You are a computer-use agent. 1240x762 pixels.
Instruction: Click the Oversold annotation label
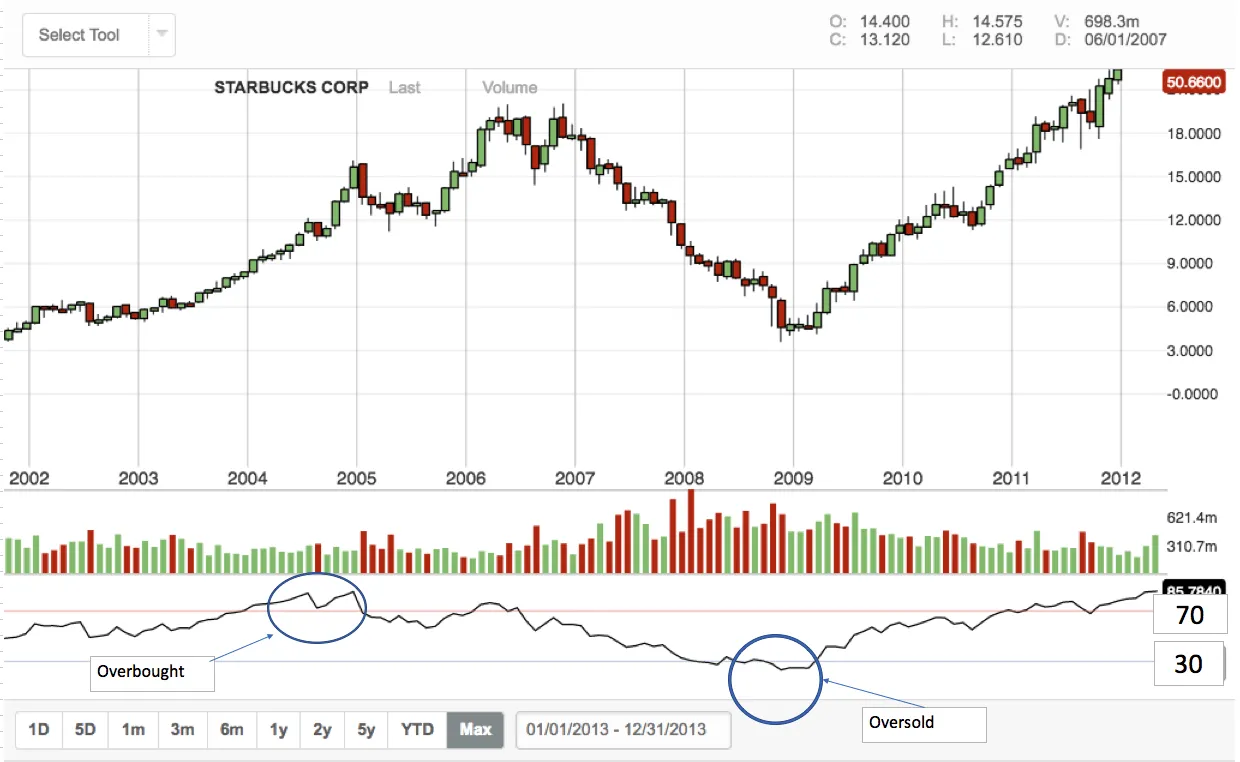[924, 722]
